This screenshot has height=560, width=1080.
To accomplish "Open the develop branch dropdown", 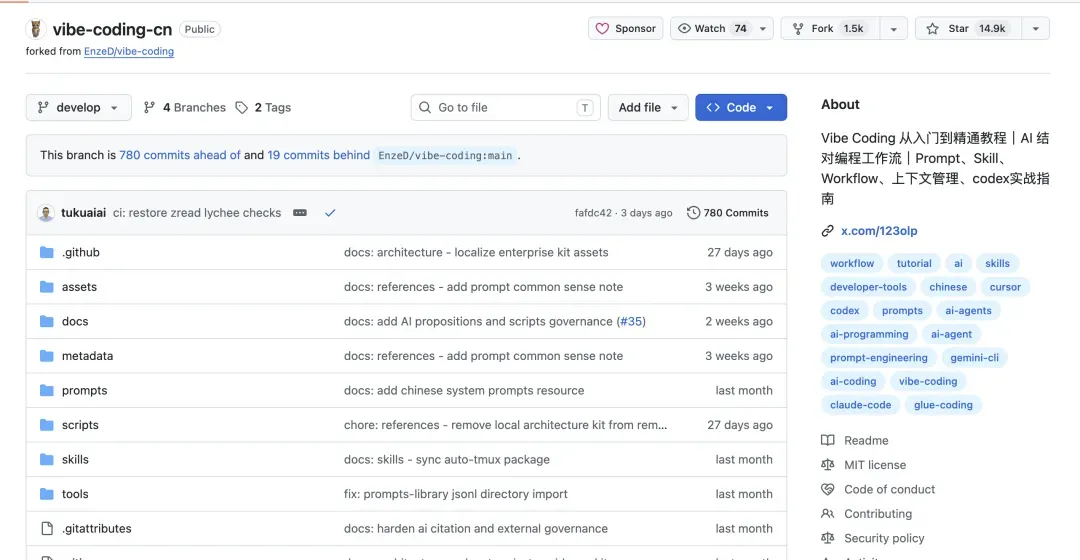I will pos(79,107).
